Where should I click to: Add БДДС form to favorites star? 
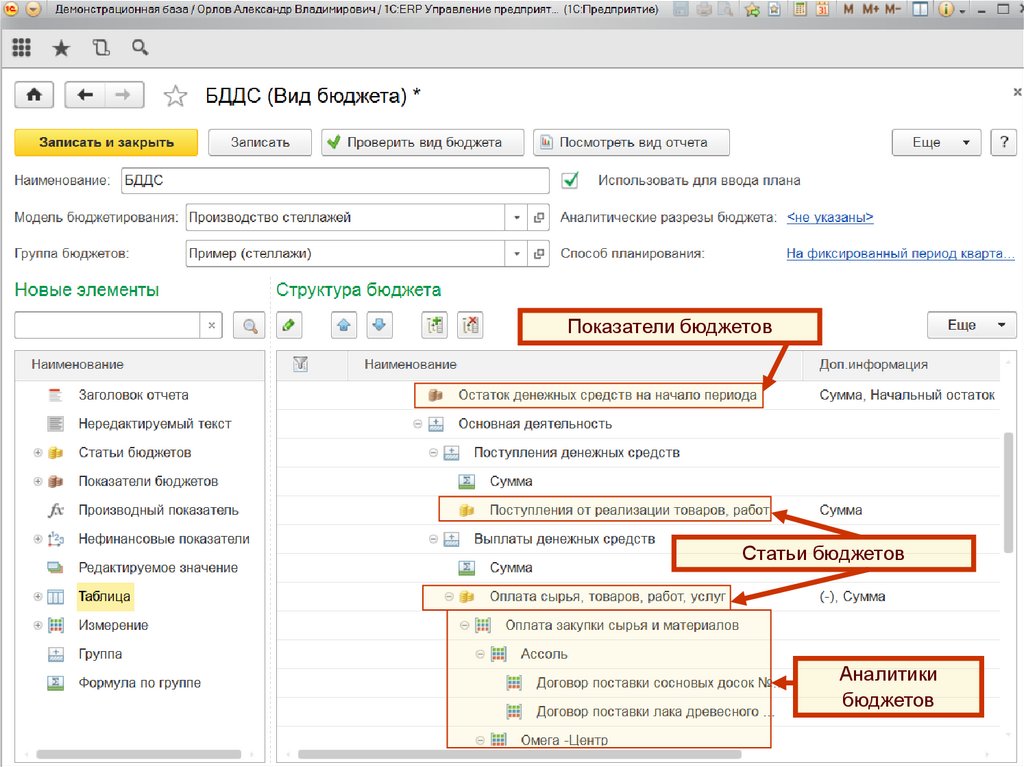click(175, 96)
